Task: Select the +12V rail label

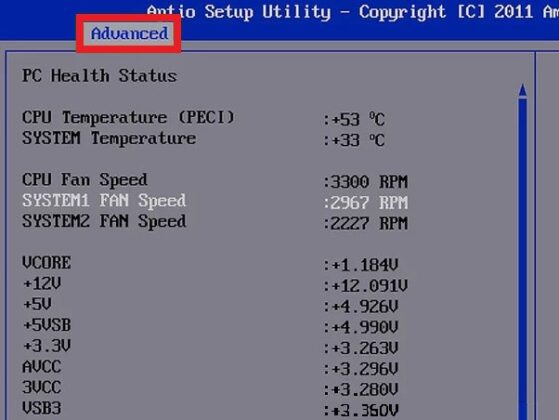Action: pos(42,284)
